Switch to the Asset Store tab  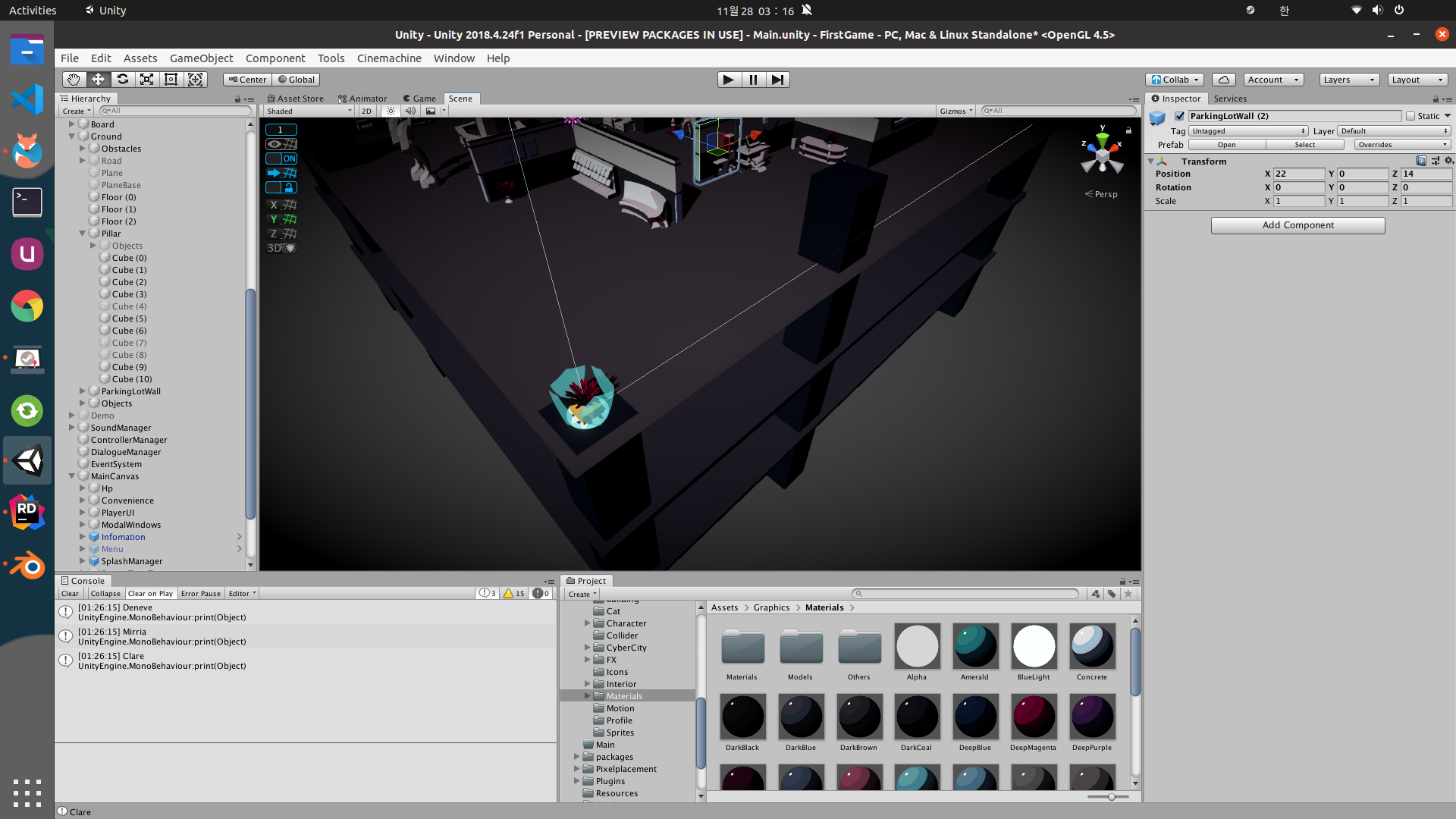(x=296, y=99)
